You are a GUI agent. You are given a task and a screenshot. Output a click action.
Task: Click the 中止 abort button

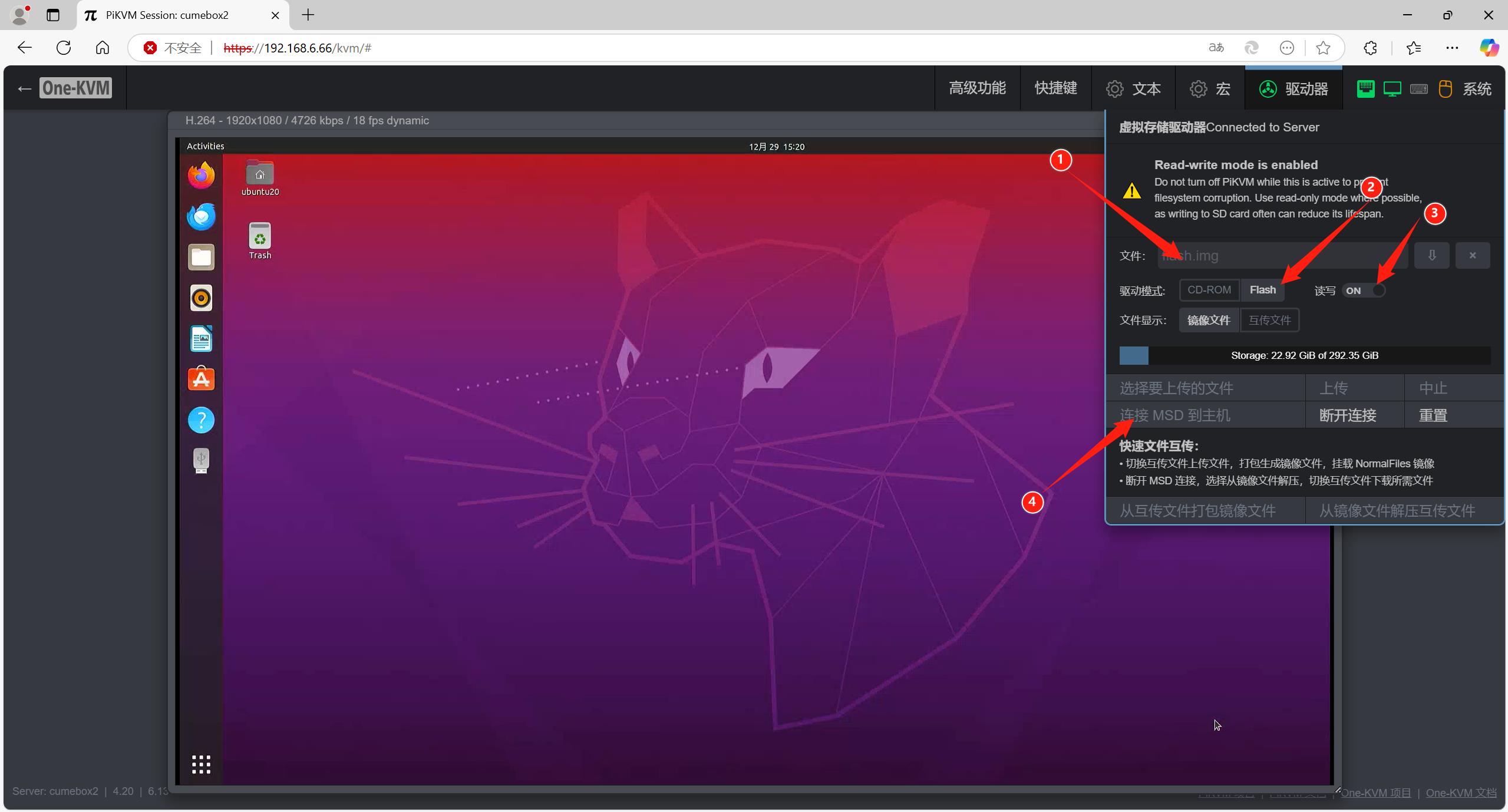[1454, 388]
